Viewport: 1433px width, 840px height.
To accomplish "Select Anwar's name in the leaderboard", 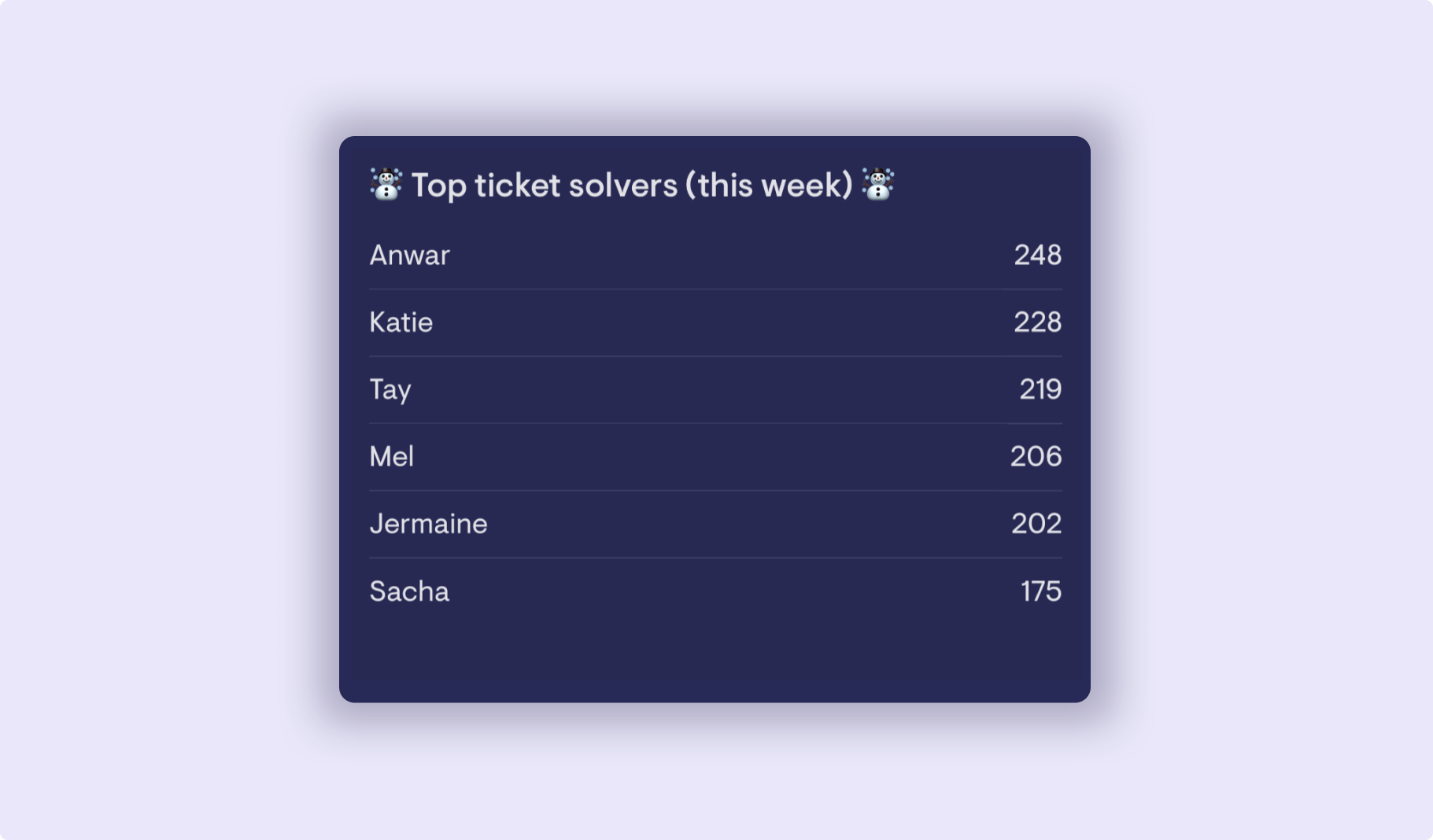I will (x=409, y=255).
